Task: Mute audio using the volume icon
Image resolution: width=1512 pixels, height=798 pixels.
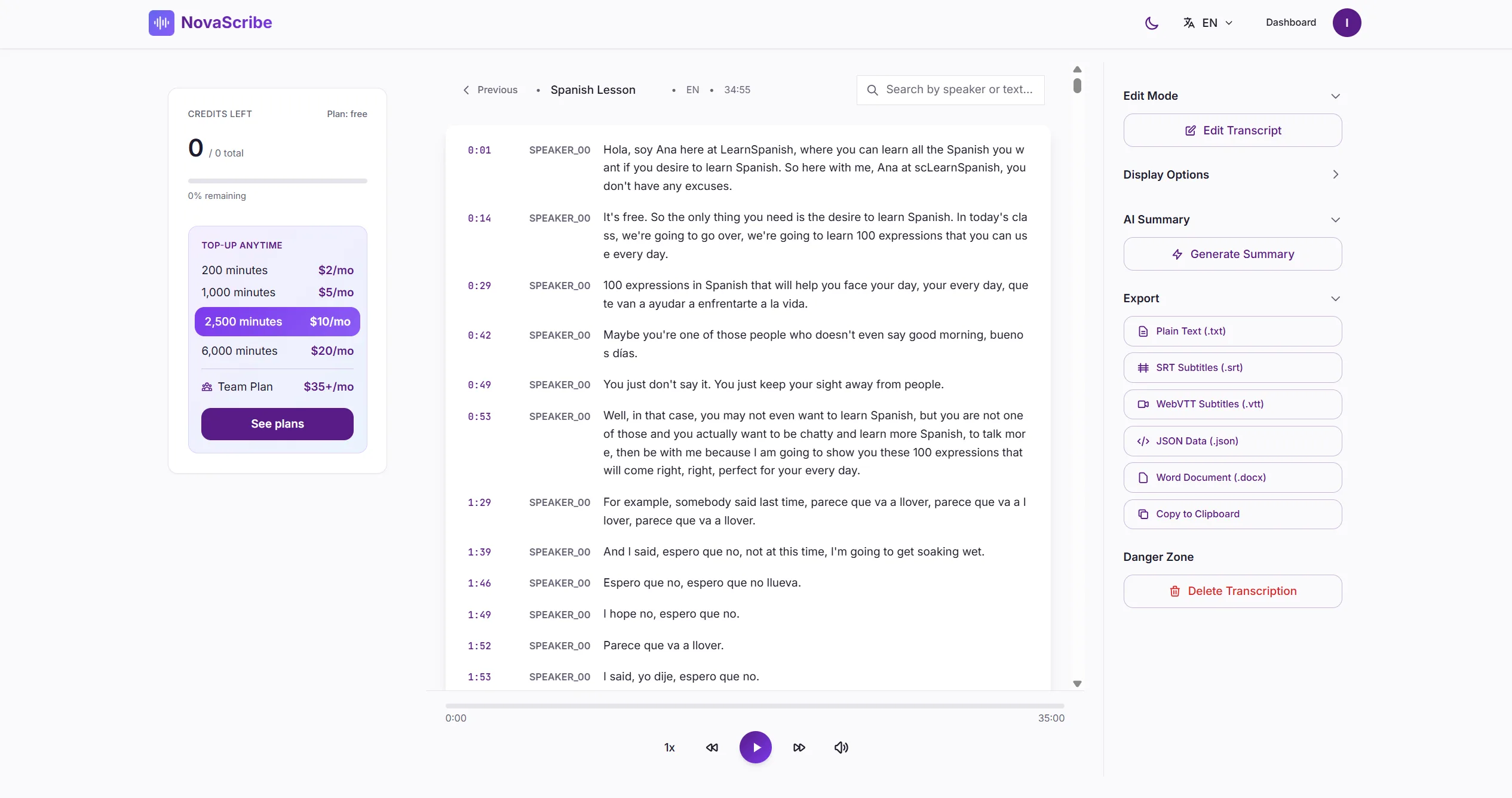Action: tap(841, 747)
